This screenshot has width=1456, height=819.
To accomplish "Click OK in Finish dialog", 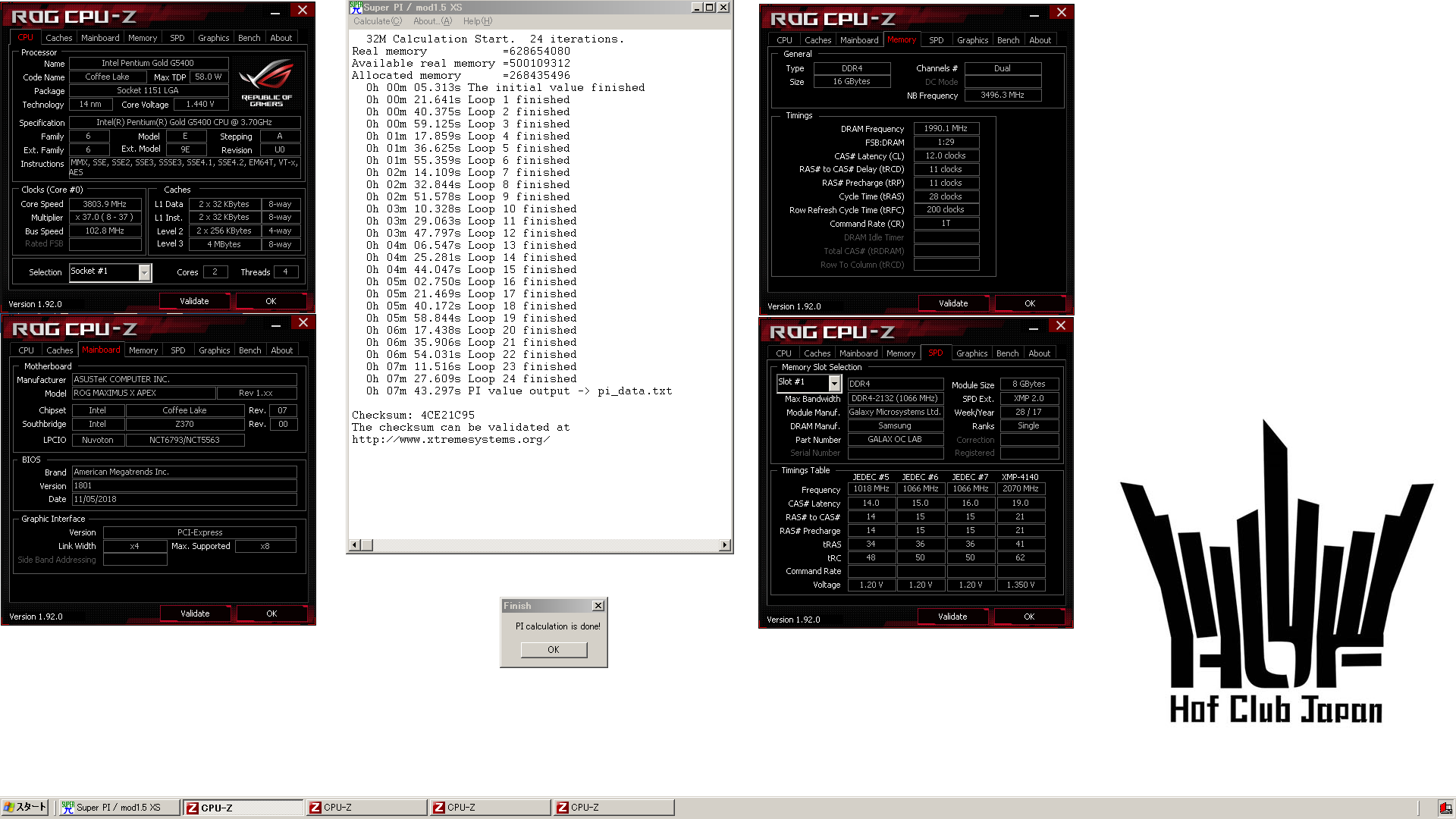I will pyautogui.click(x=554, y=650).
